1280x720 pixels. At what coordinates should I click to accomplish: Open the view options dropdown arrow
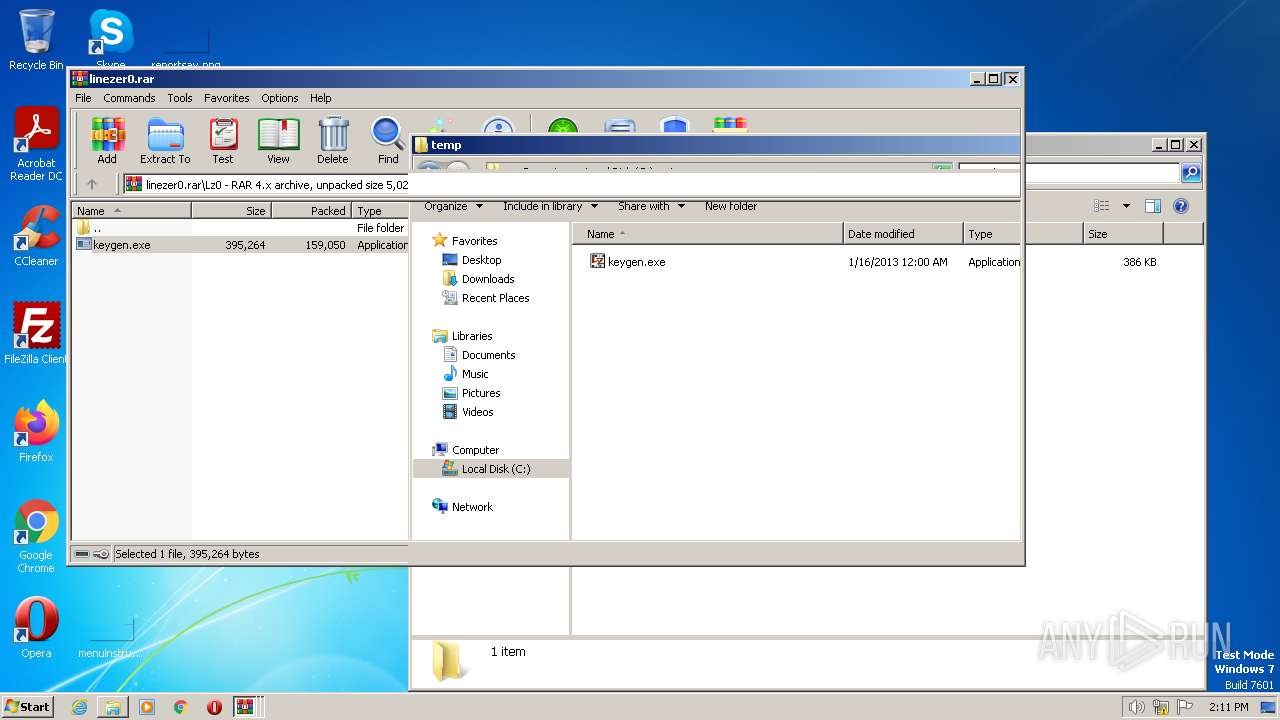(x=1126, y=206)
